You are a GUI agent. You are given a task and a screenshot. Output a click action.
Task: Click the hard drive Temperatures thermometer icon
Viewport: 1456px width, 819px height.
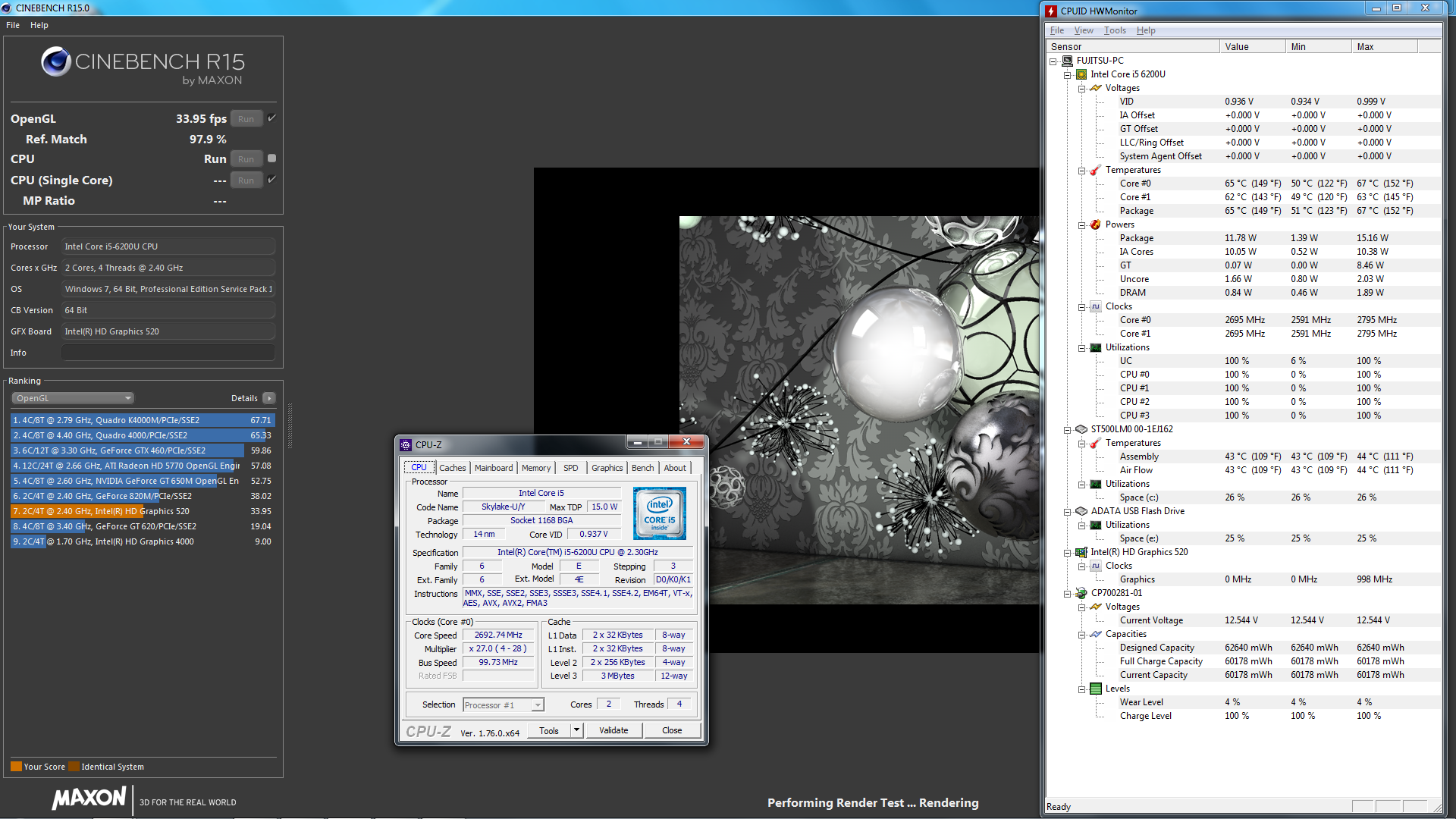pyautogui.click(x=1096, y=443)
